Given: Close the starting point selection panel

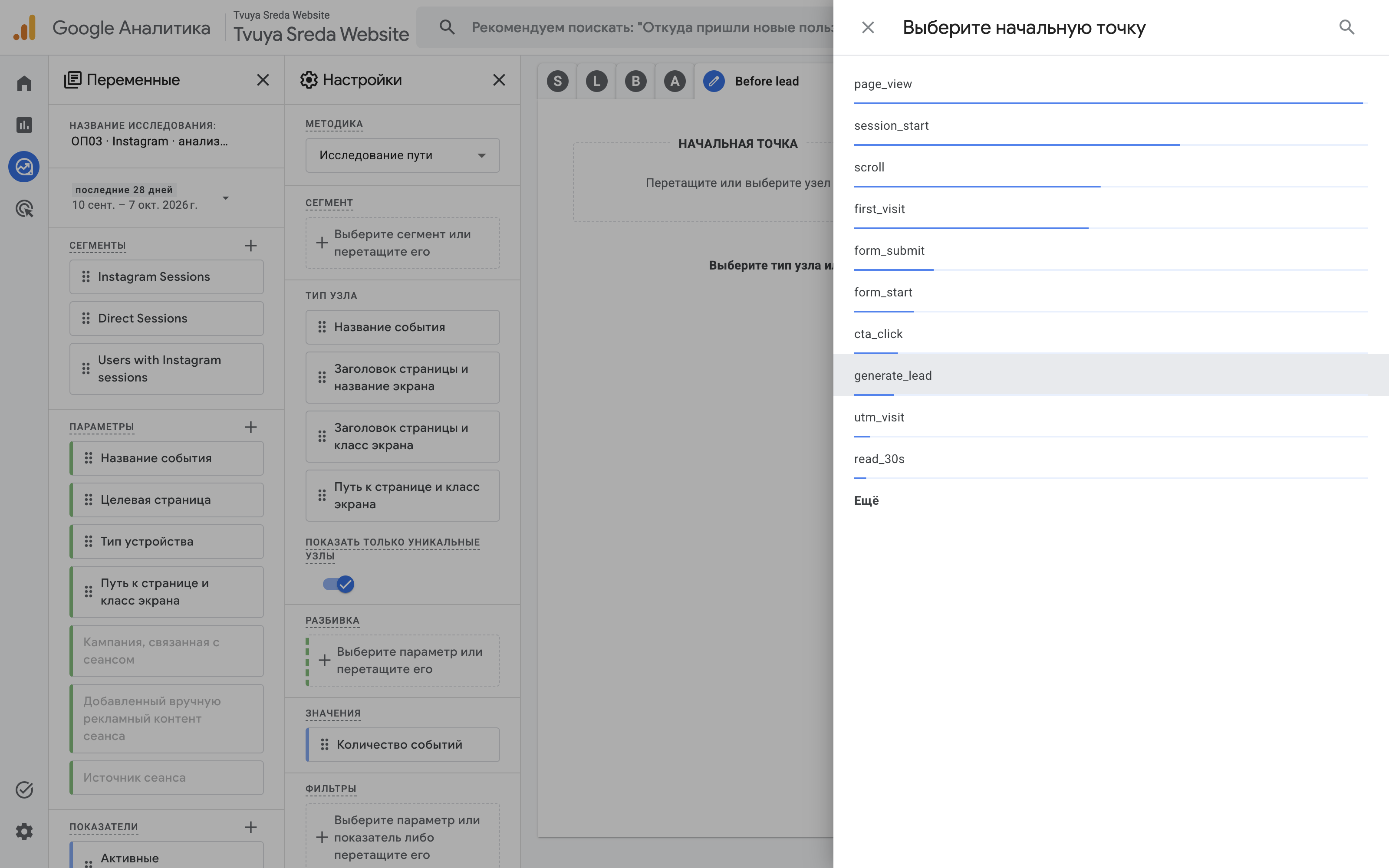Looking at the screenshot, I should click(x=868, y=27).
